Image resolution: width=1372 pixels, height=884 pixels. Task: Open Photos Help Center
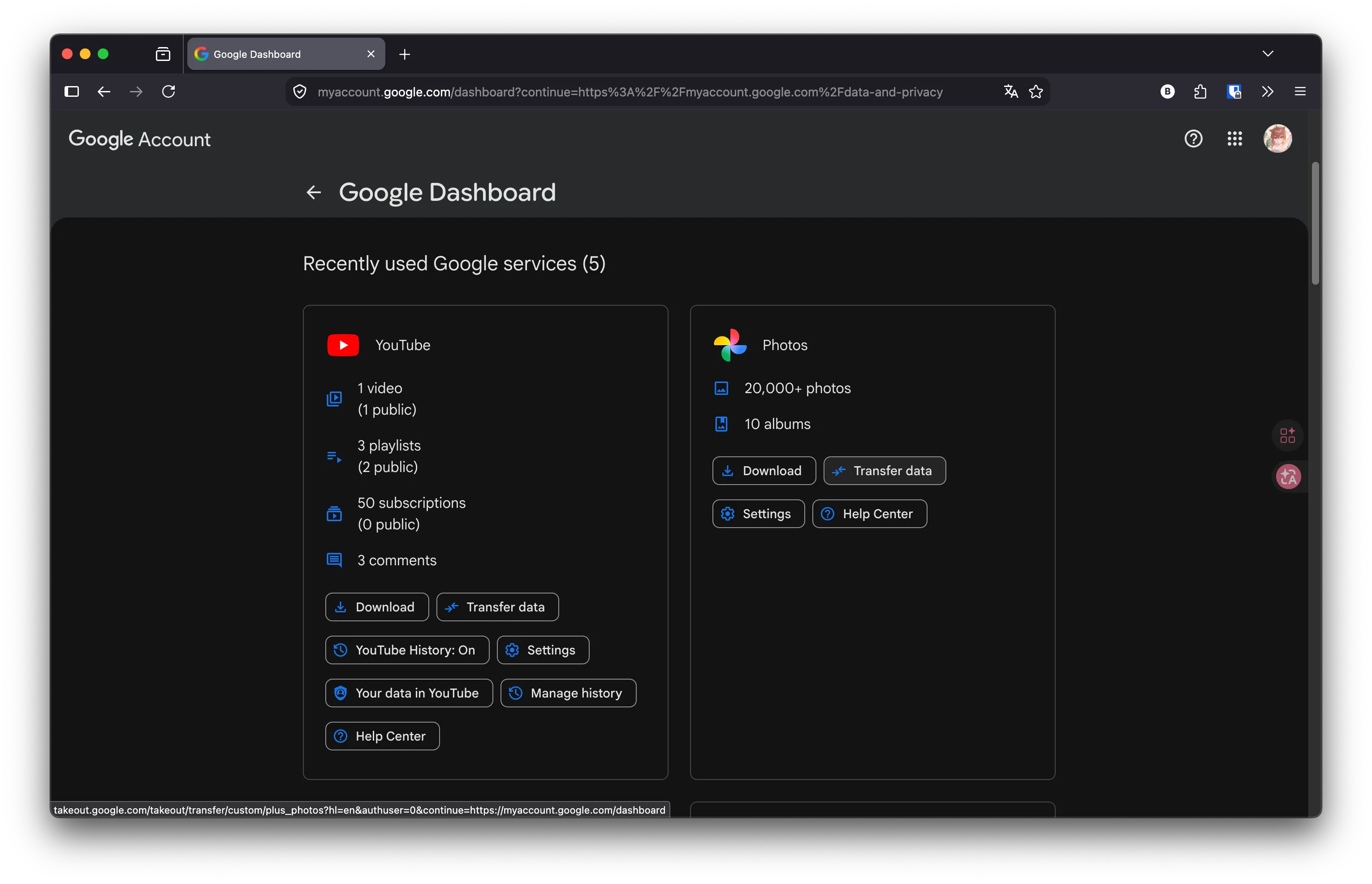869,514
